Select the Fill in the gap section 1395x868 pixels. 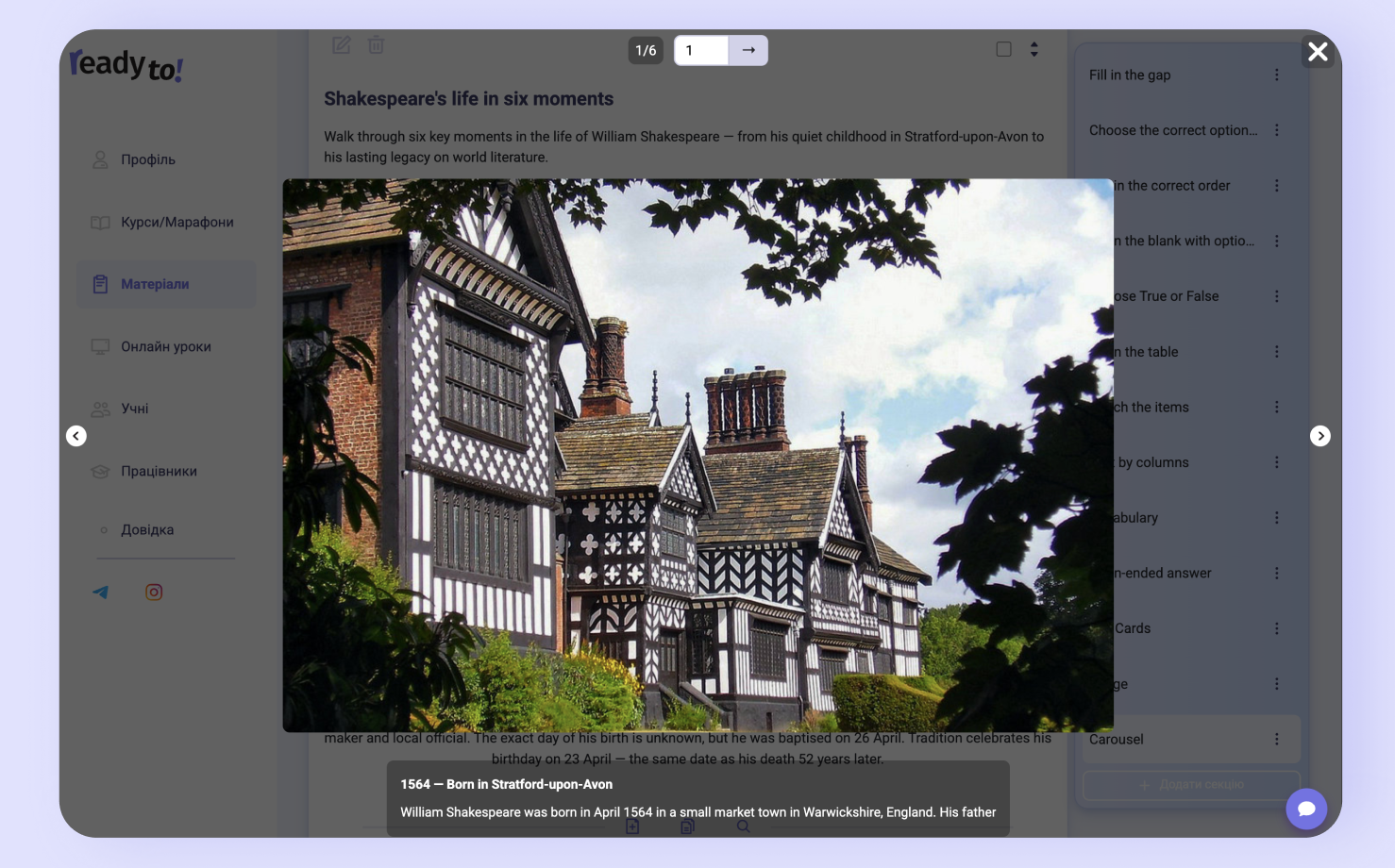point(1191,75)
